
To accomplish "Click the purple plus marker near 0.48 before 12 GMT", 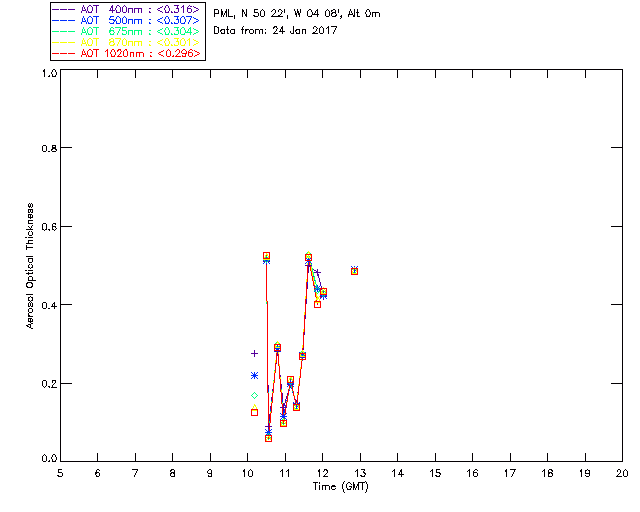I will [x=317, y=272].
